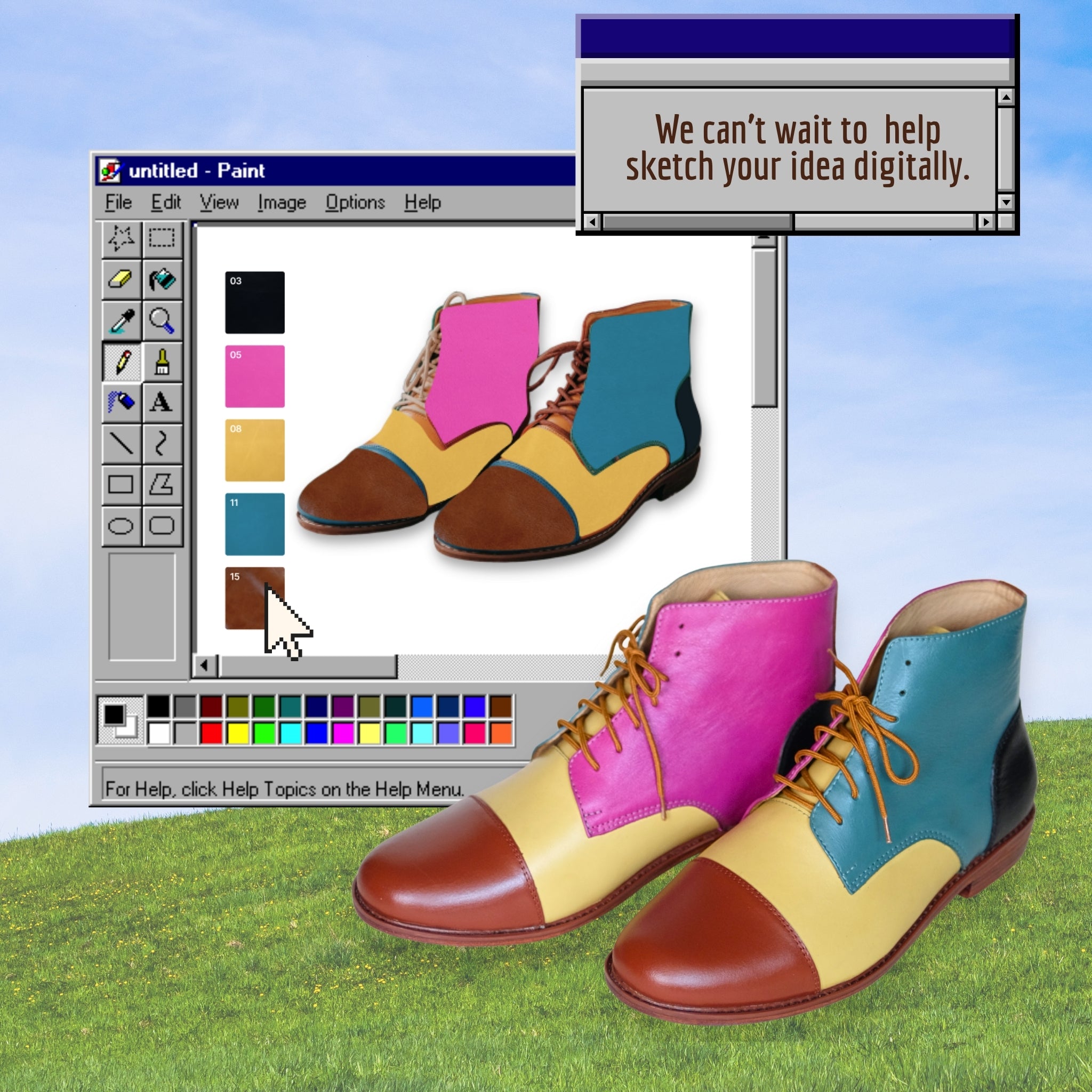Select the Free-Form Select star tool

coord(121,238)
